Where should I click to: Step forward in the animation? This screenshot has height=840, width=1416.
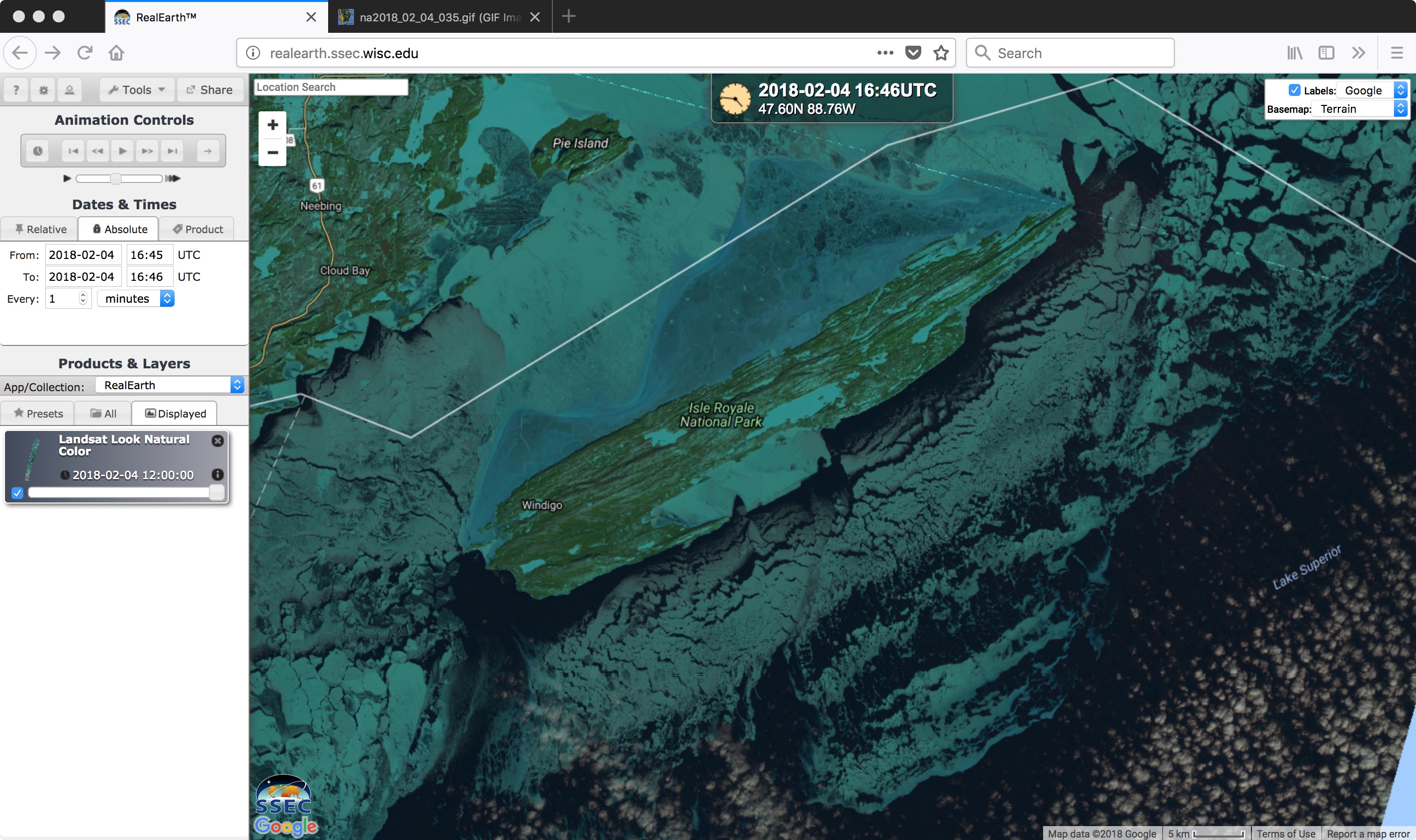[147, 151]
